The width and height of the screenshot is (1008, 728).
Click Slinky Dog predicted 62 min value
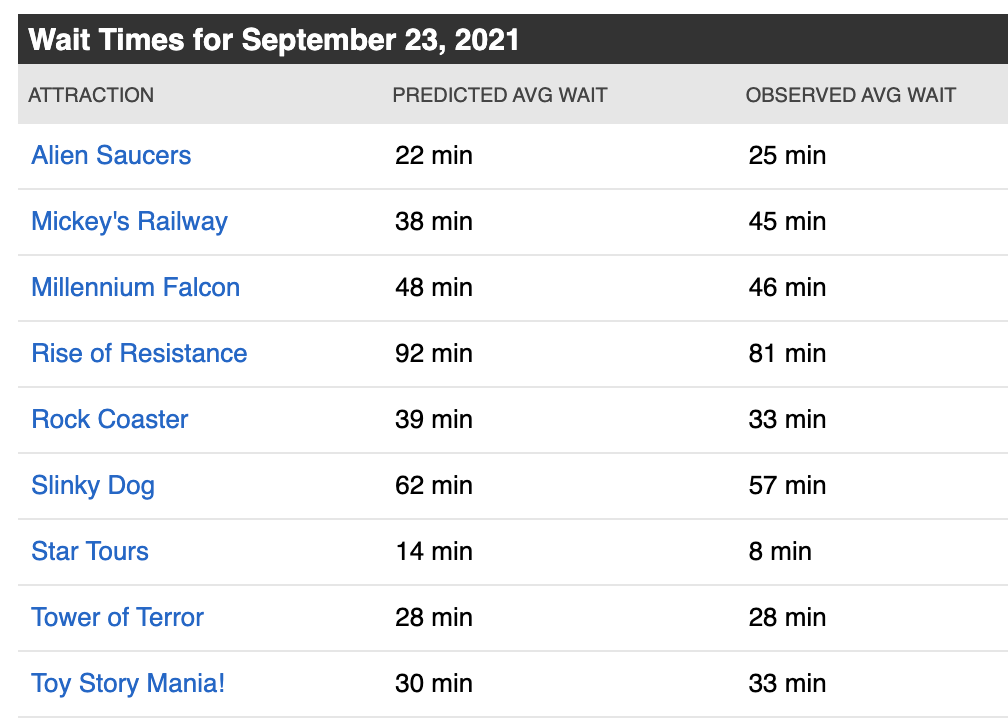[x=434, y=485]
